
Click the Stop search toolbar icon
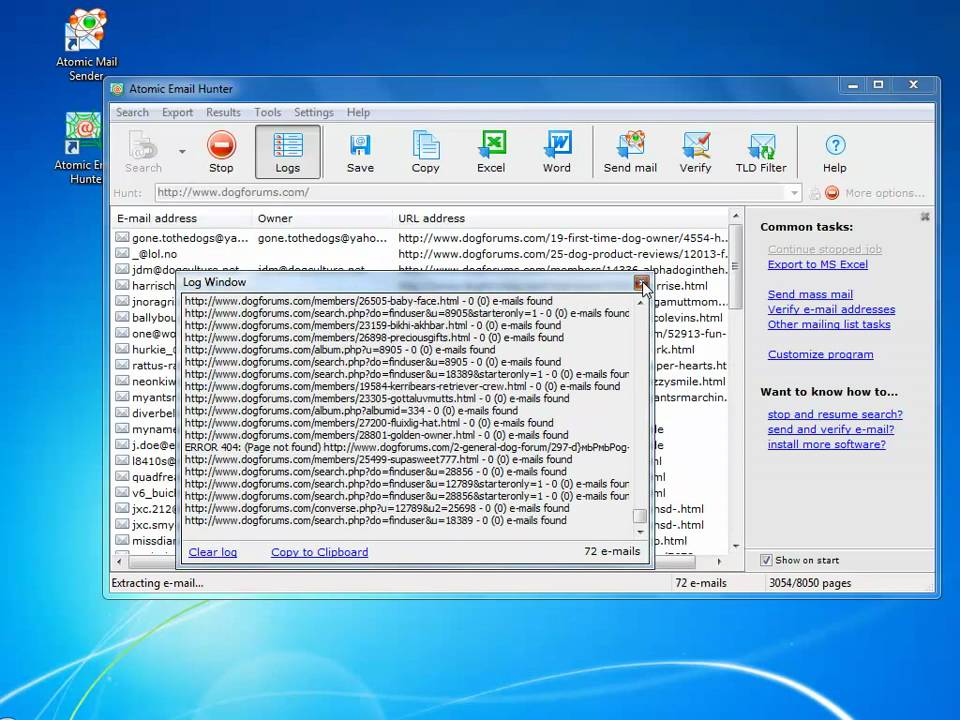(x=221, y=152)
